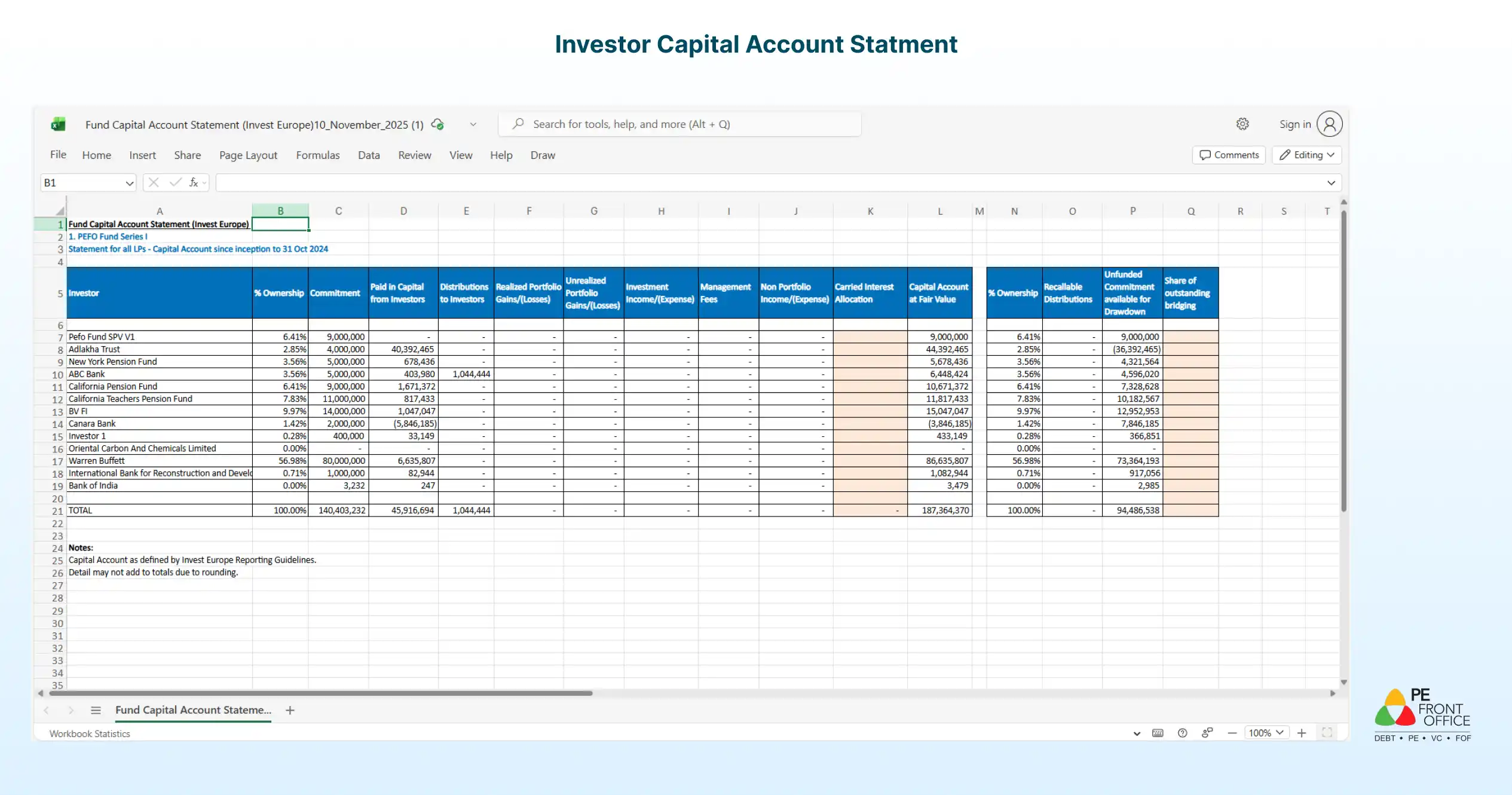
Task: Open the all sheets list icon
Action: pos(96,710)
